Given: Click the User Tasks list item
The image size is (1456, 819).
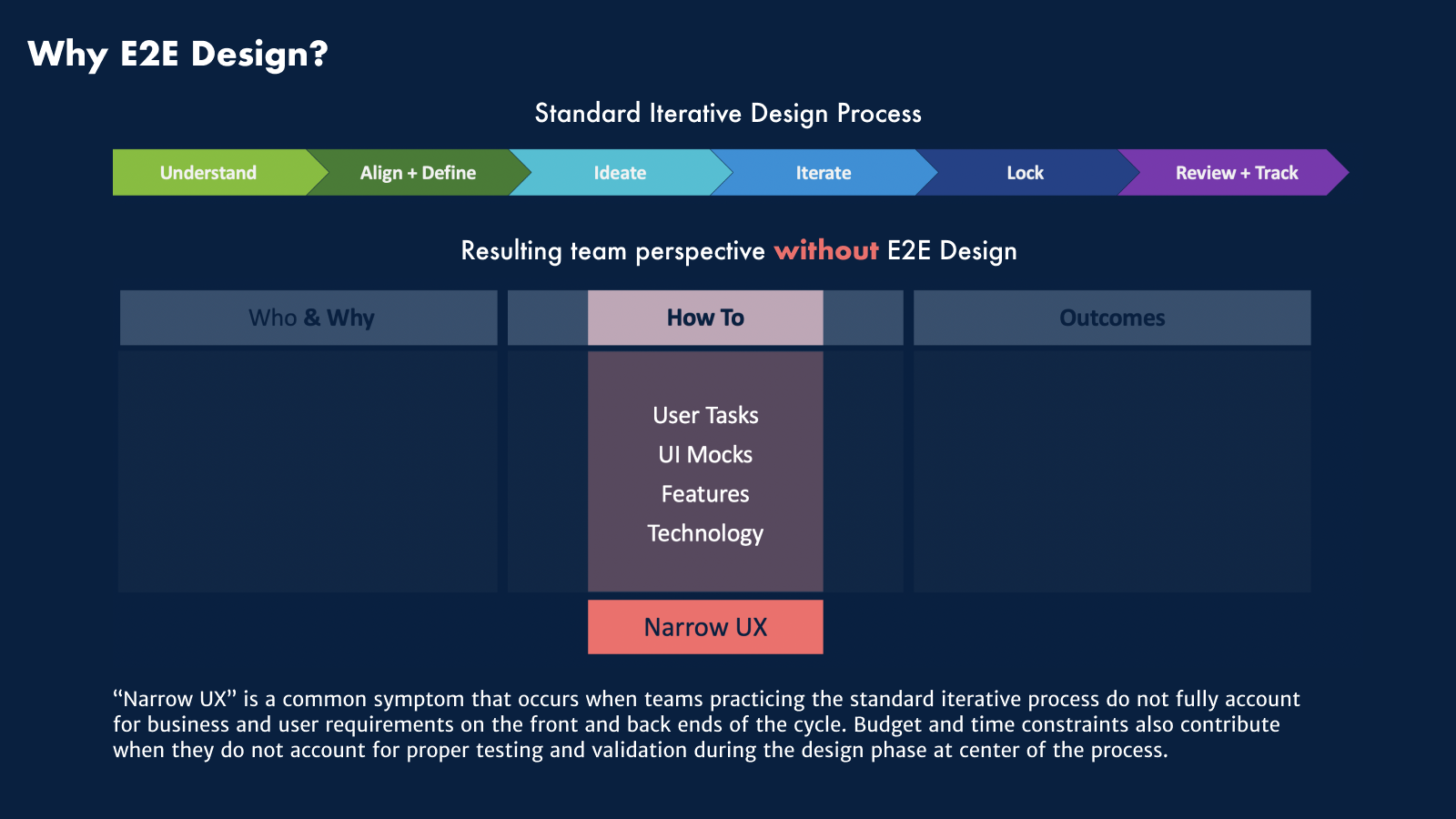Looking at the screenshot, I should (x=705, y=416).
